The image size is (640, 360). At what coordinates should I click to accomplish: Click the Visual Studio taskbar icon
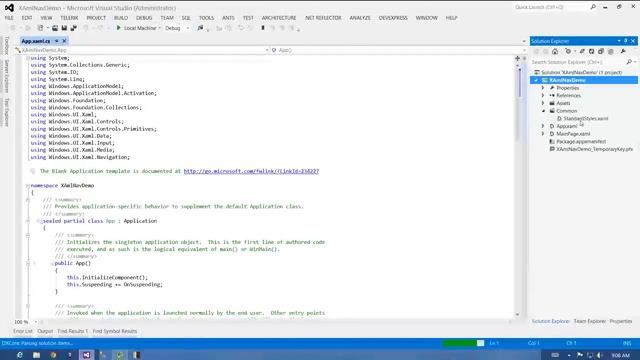(87, 355)
